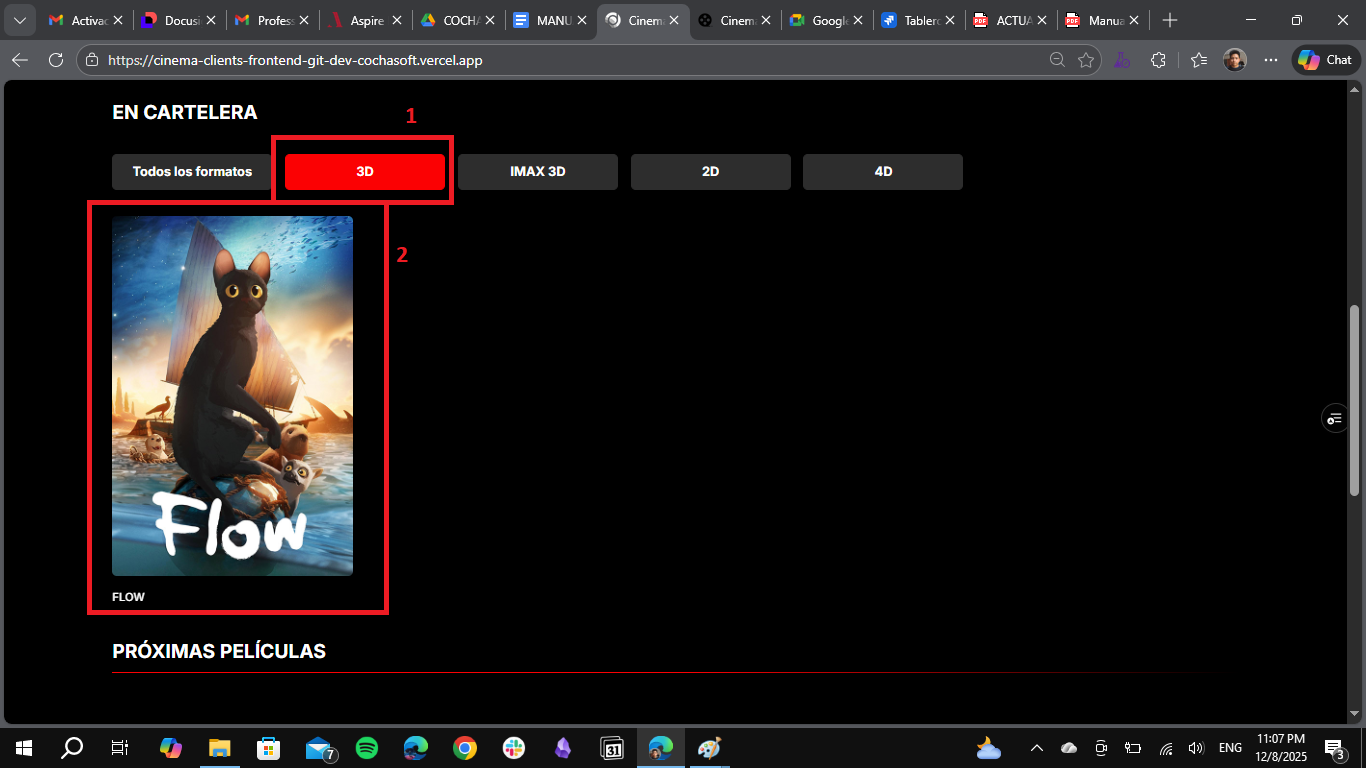Viewport: 1366px width, 768px height.
Task: Bookmark the page via the star icon
Action: point(1086,59)
